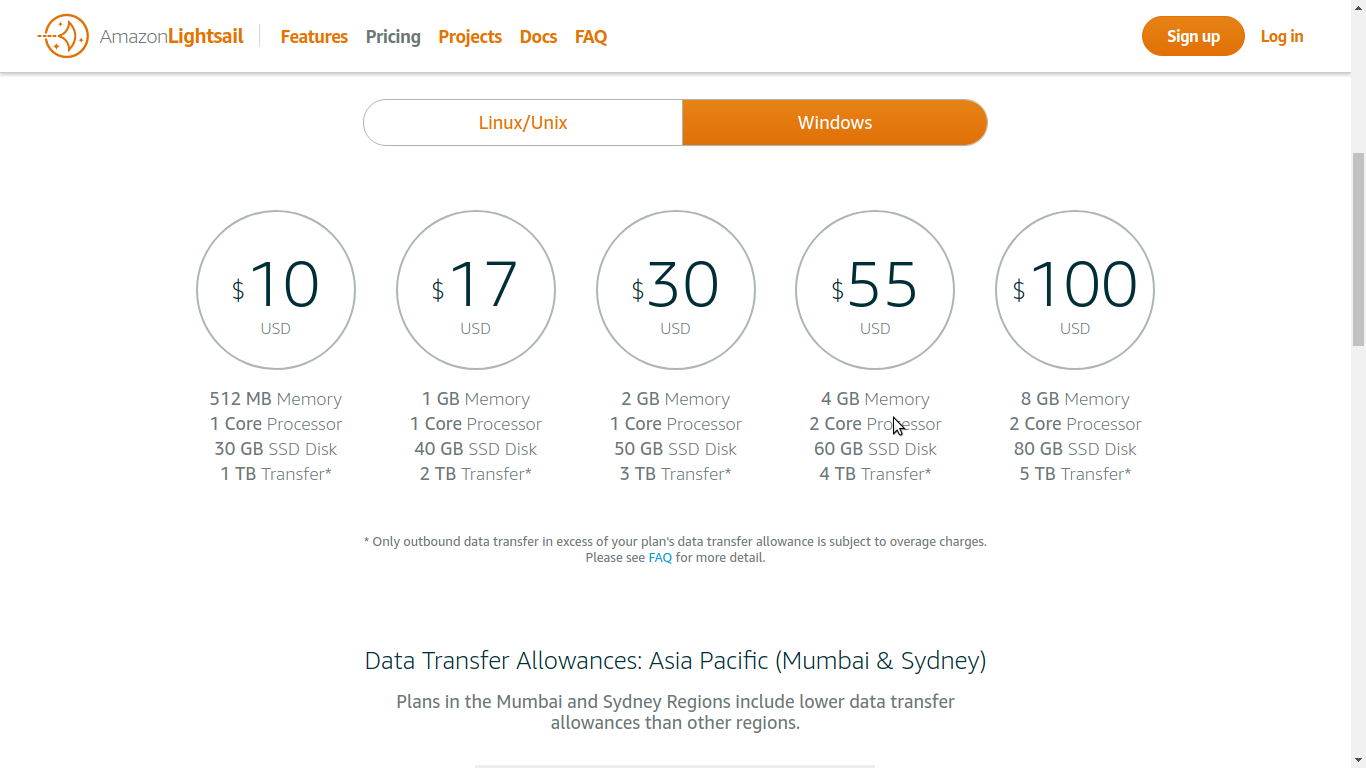Select the Windows pricing toggle
Image resolution: width=1366 pixels, height=768 pixels.
pyautogui.click(x=835, y=123)
